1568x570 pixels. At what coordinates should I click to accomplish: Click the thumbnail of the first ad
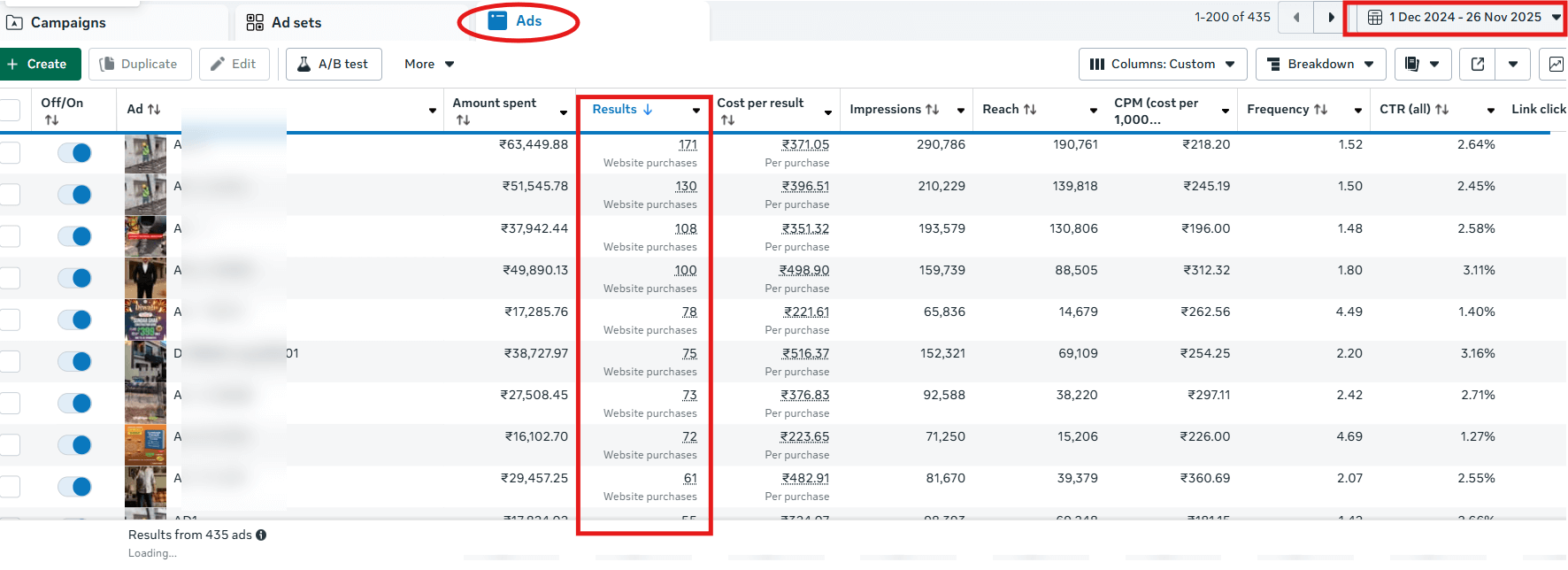point(145,153)
